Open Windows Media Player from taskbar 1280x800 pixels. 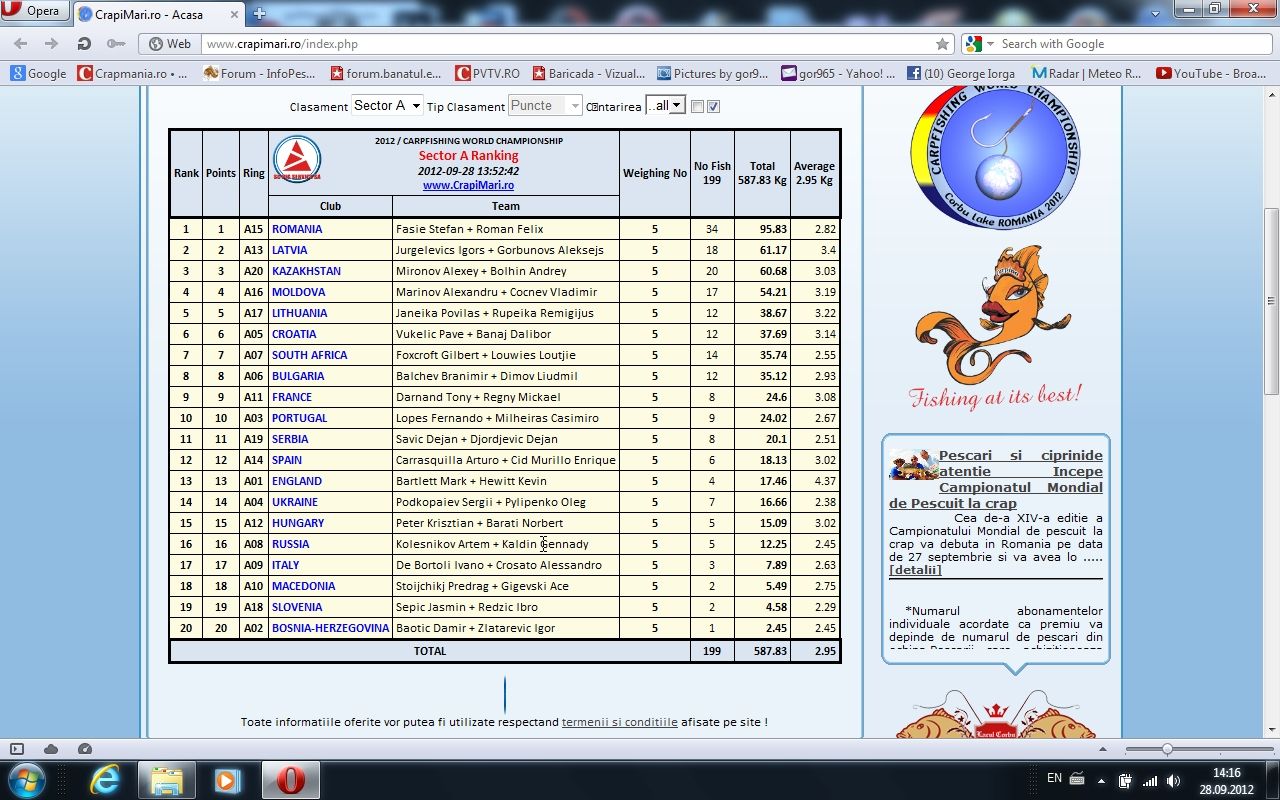click(228, 779)
